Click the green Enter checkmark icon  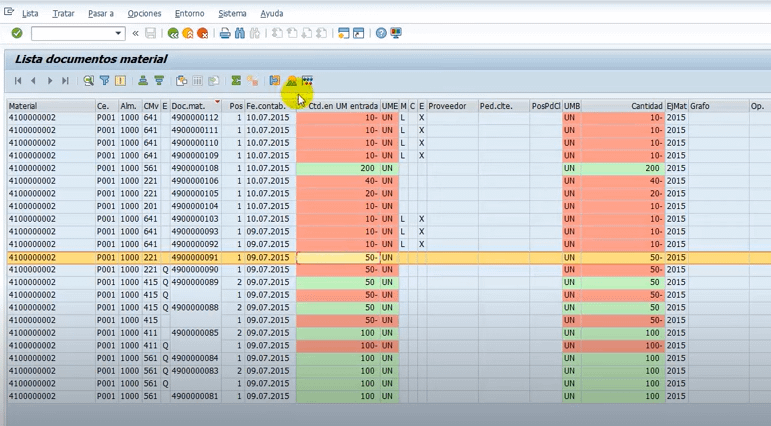click(x=16, y=33)
